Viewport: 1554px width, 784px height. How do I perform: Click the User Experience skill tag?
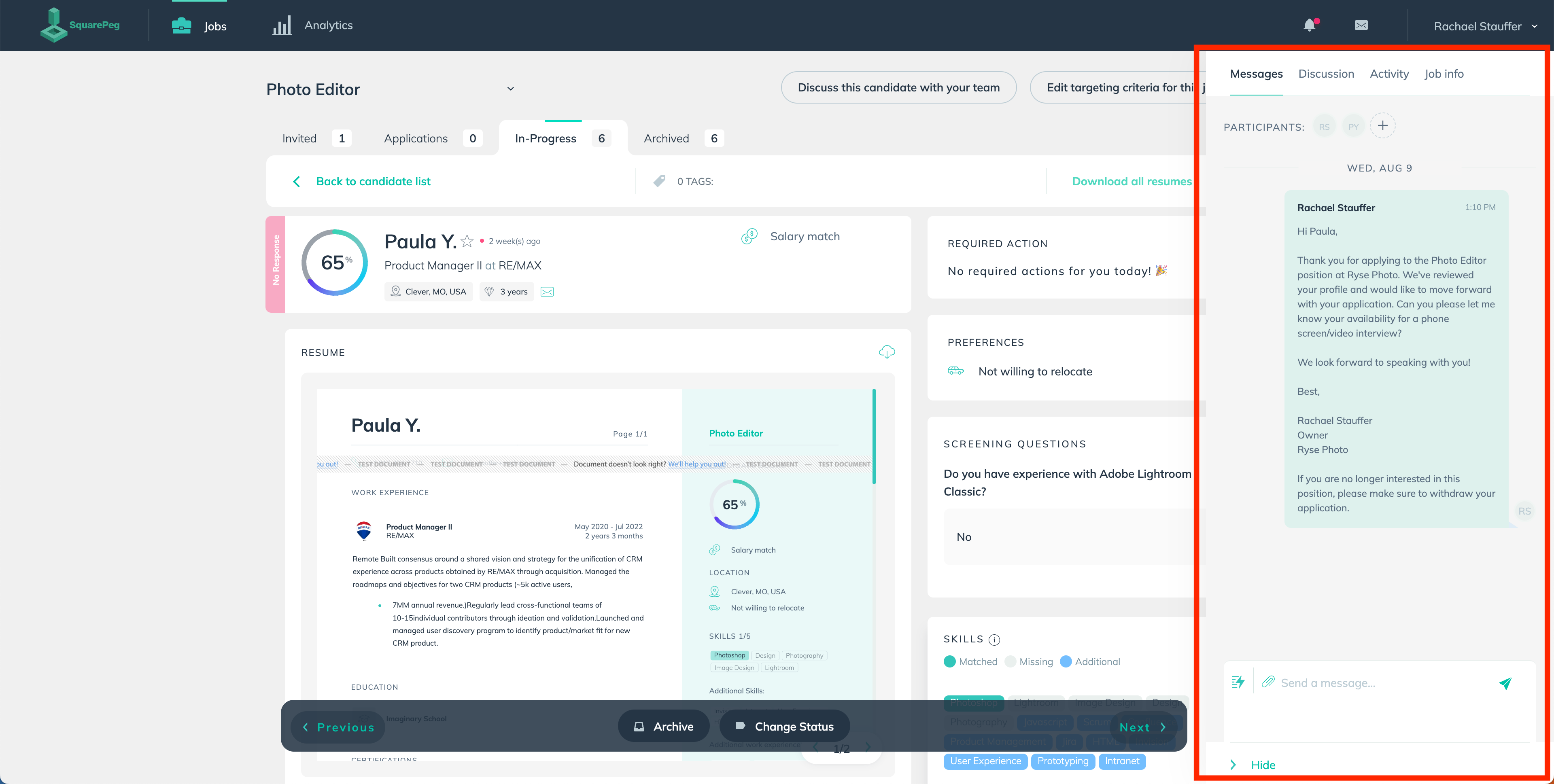[x=986, y=761]
